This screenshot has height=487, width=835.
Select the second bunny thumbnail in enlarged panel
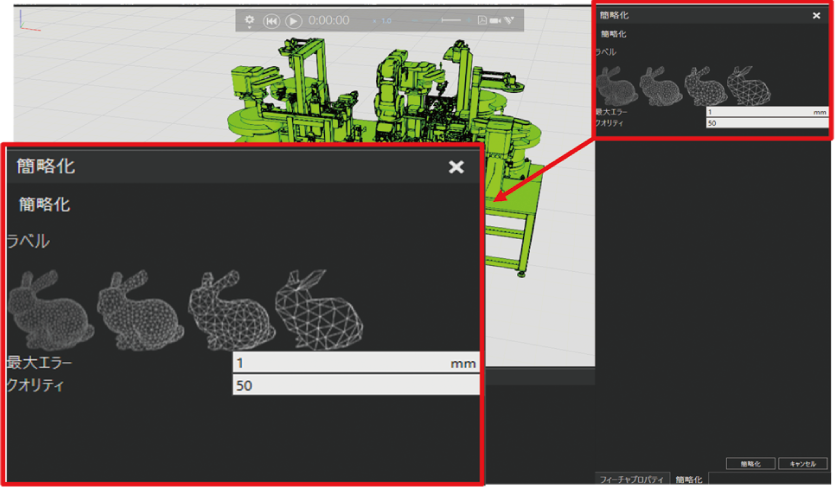tap(138, 306)
